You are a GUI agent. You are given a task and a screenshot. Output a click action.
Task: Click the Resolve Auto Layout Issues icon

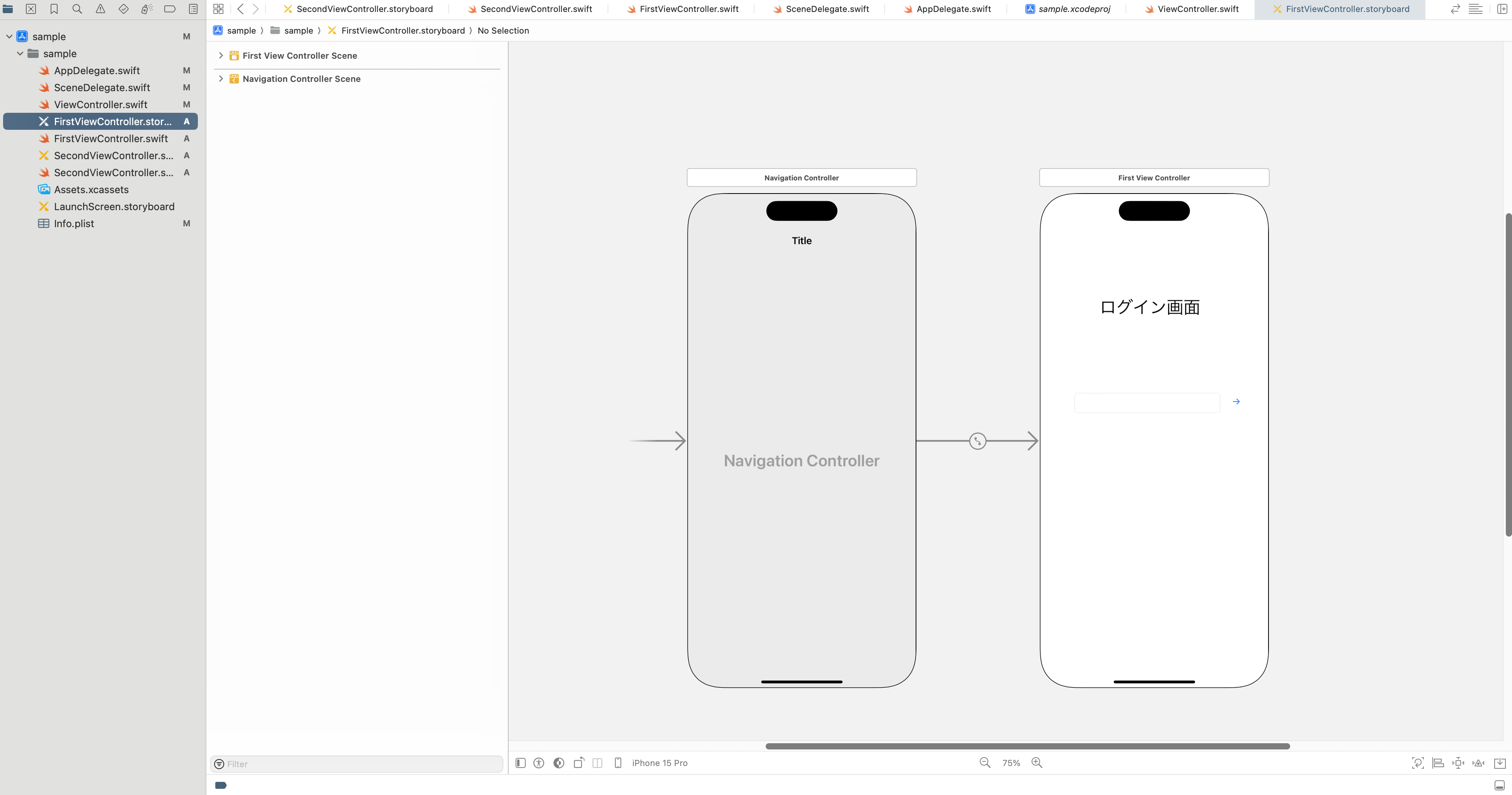point(1478,763)
